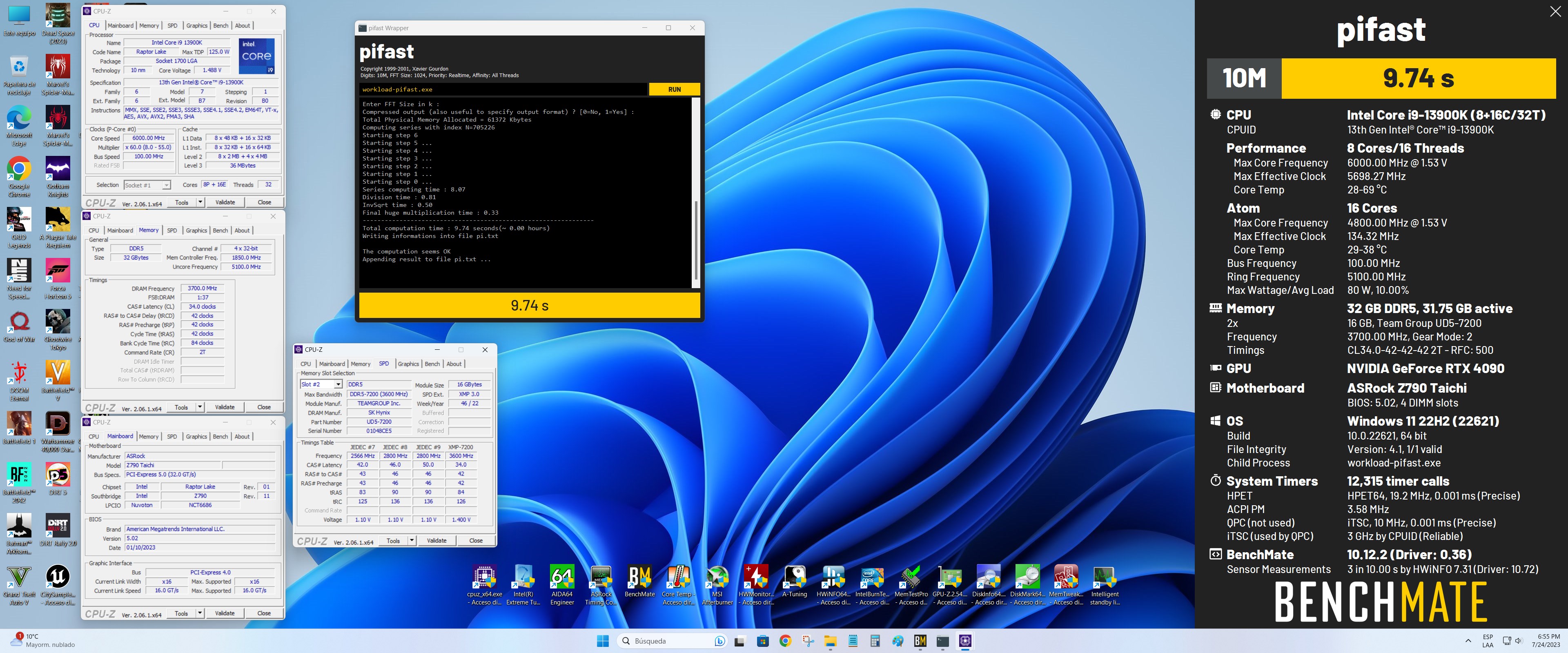Launch HWiNFO64 desktop shortcut

pos(833,585)
